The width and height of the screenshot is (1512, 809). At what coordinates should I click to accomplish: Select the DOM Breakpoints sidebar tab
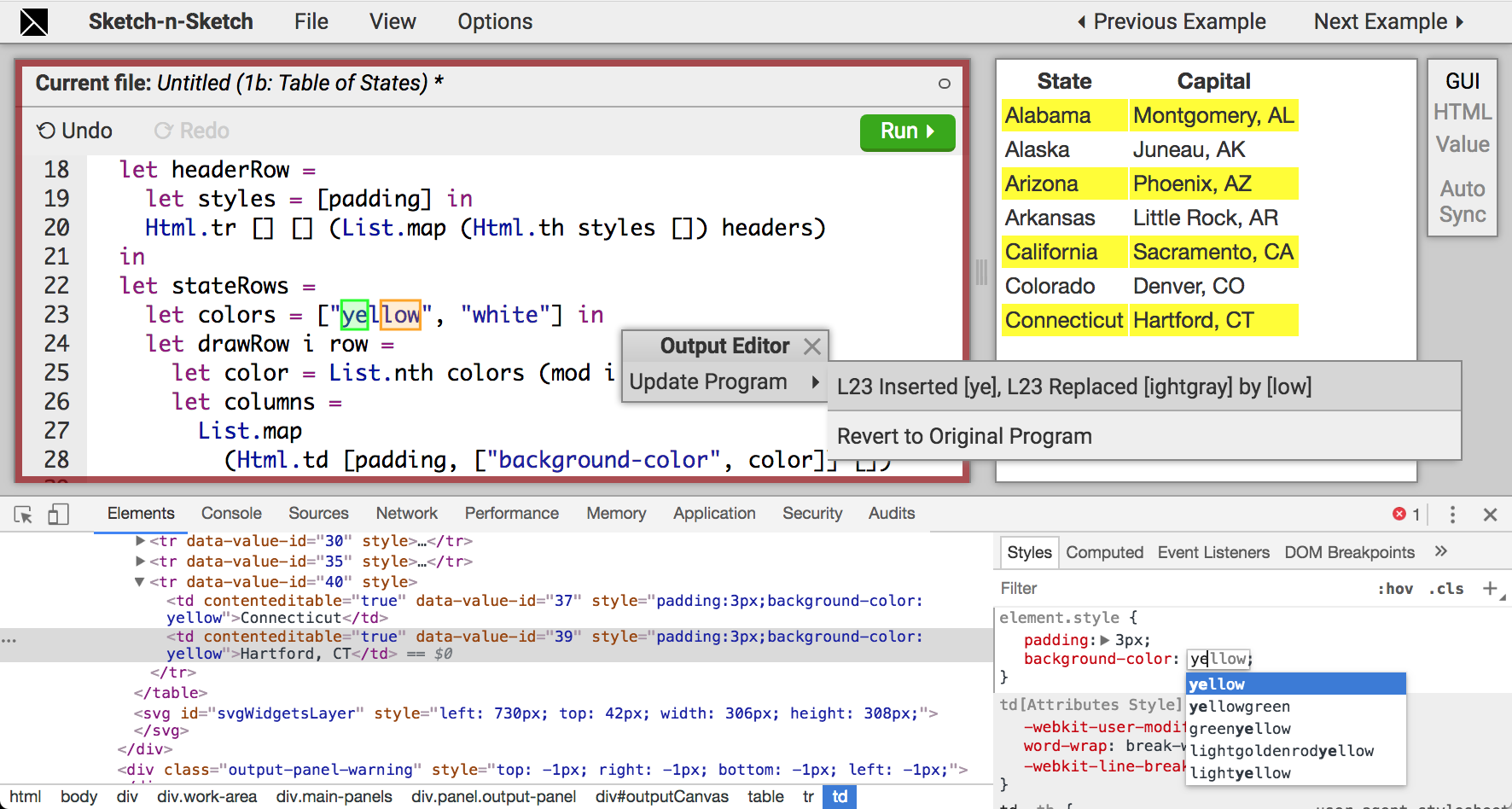1349,552
